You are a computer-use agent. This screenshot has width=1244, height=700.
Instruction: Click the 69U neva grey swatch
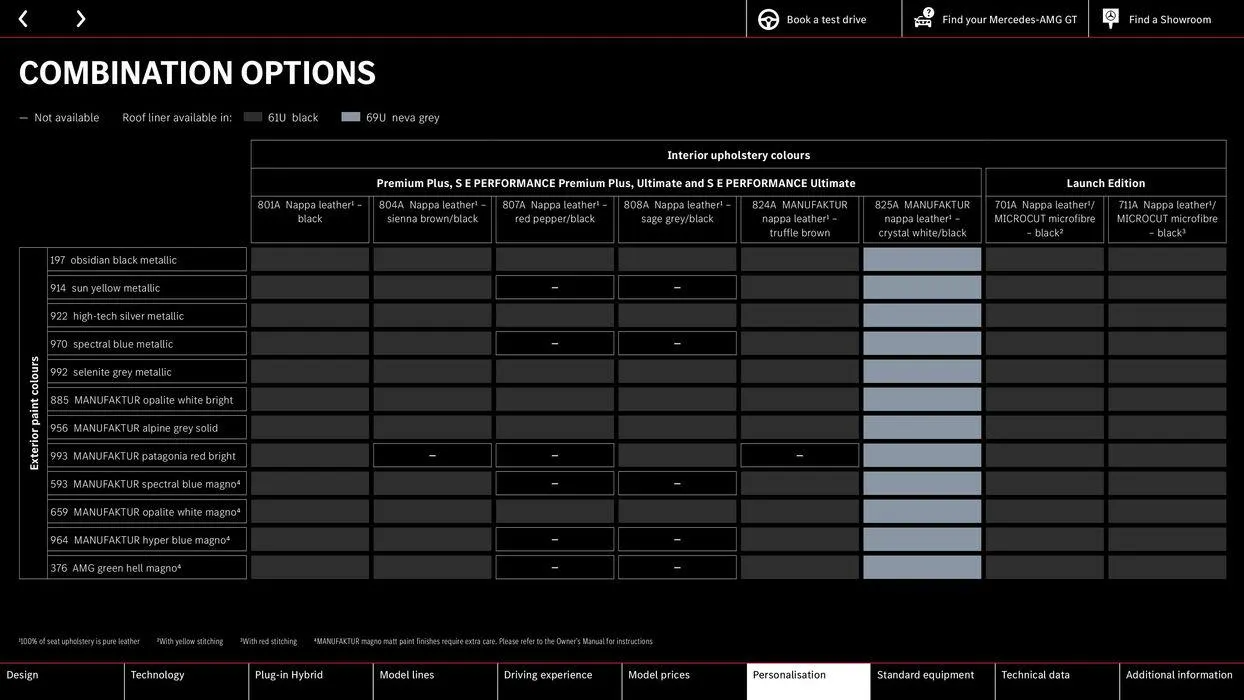tap(351, 117)
